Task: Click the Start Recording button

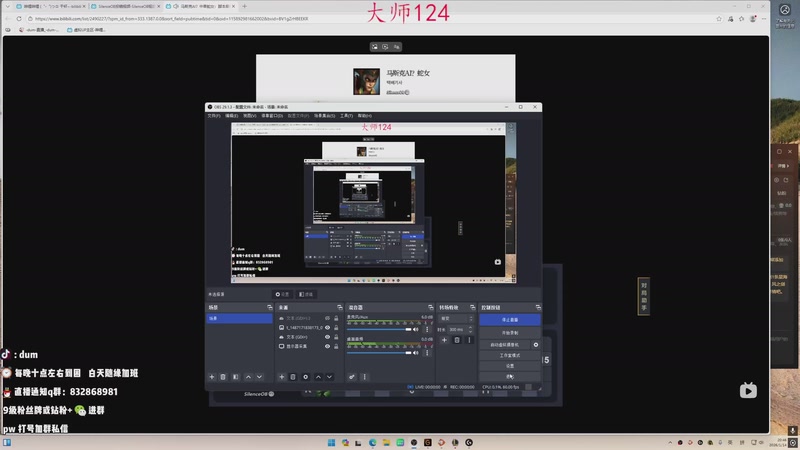Action: (x=509, y=332)
